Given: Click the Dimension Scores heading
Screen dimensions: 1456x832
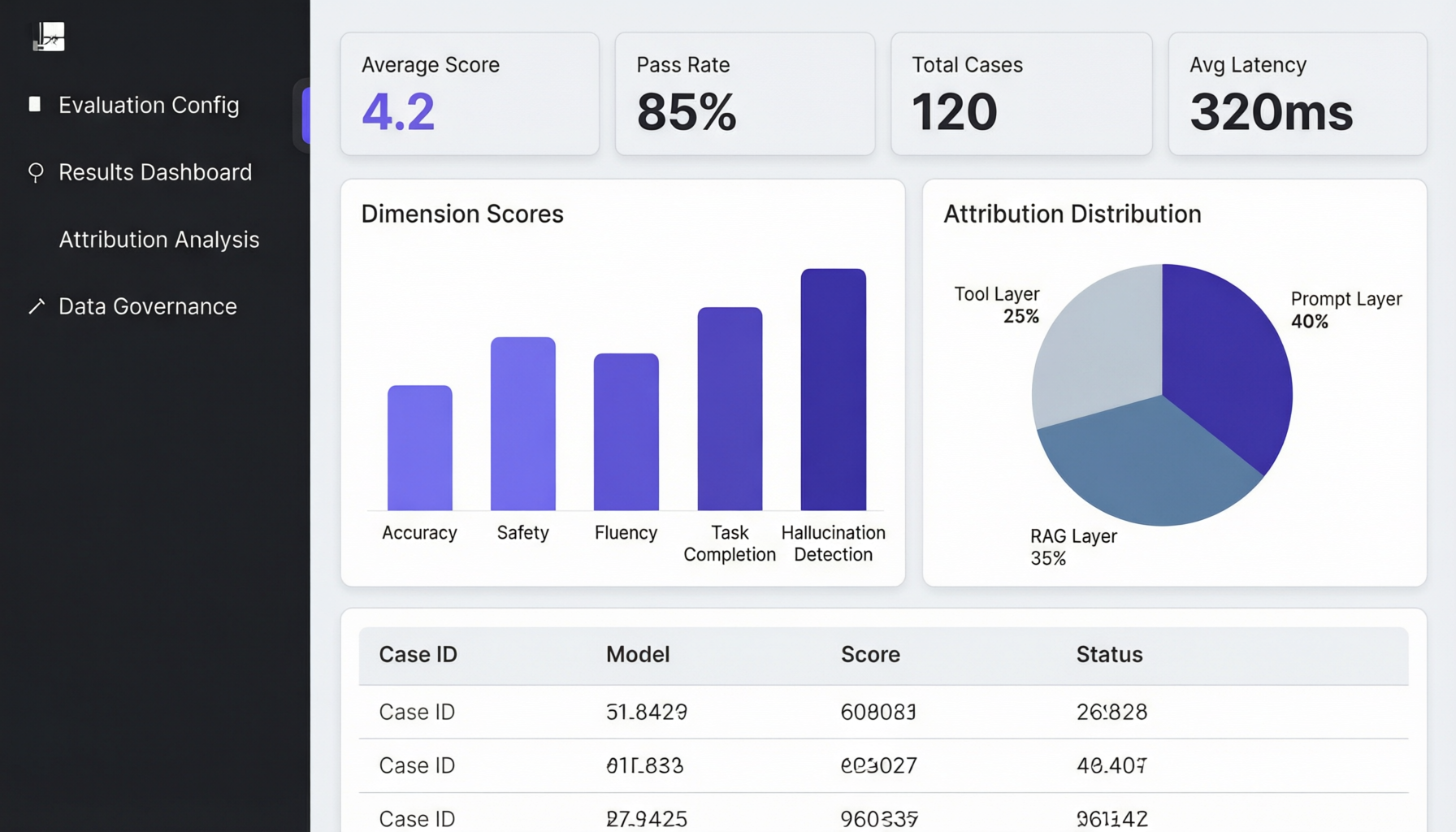Looking at the screenshot, I should 462,214.
